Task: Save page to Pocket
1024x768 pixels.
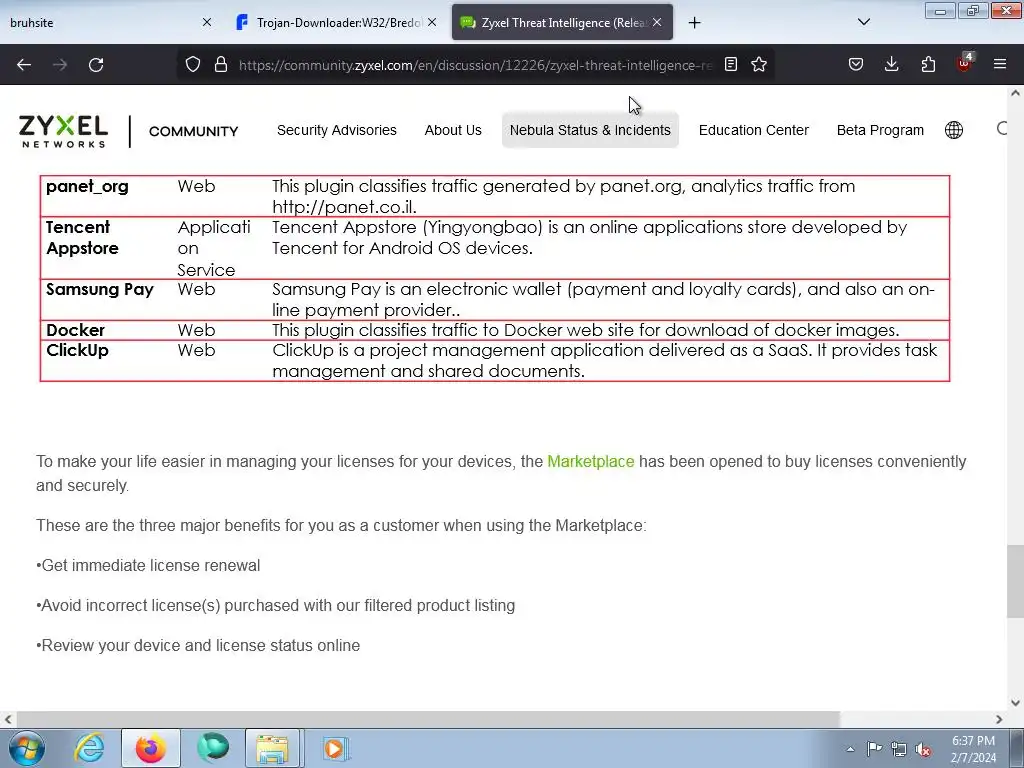Action: (856, 65)
